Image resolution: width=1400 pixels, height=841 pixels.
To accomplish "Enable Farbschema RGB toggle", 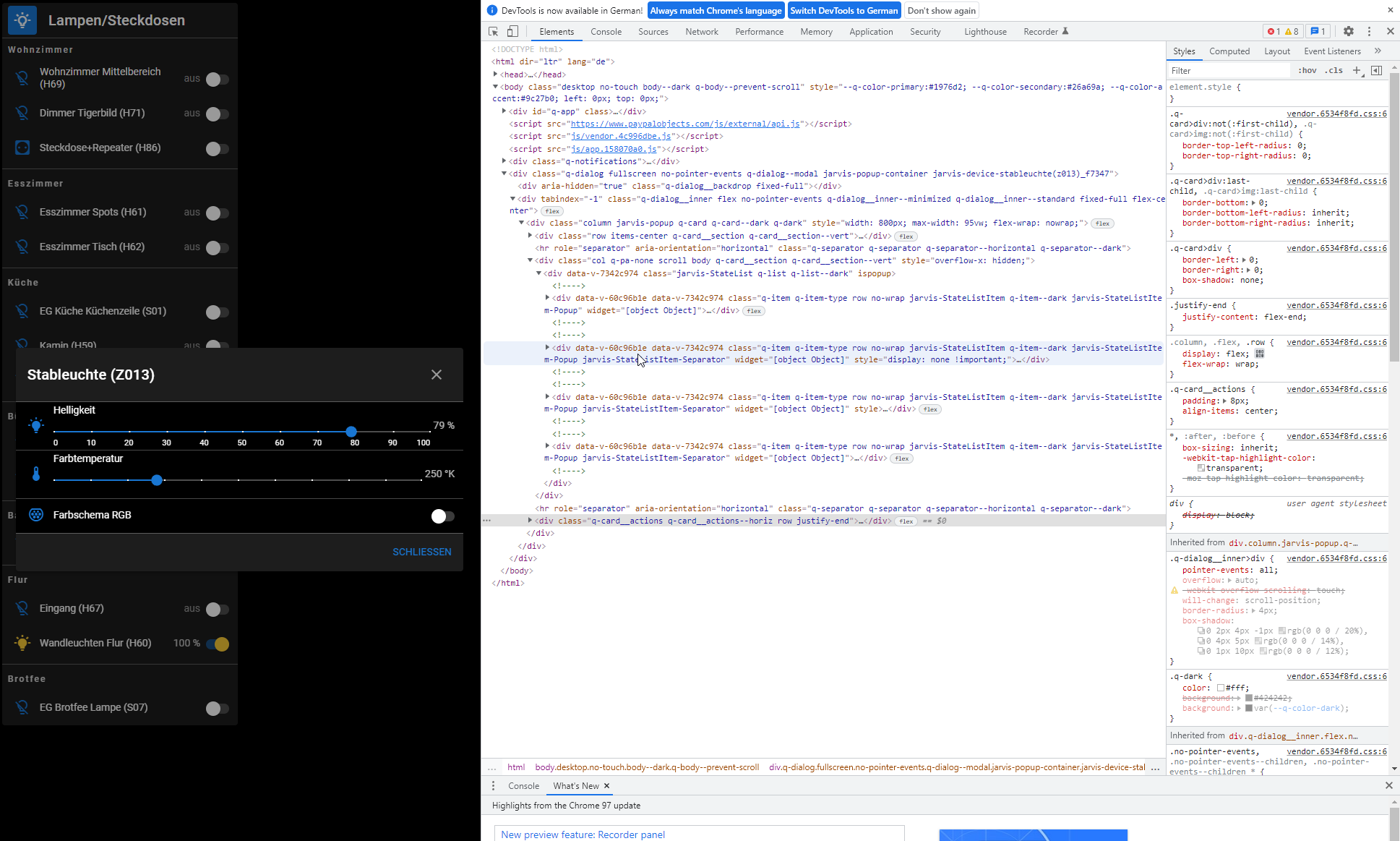I will (x=440, y=515).
